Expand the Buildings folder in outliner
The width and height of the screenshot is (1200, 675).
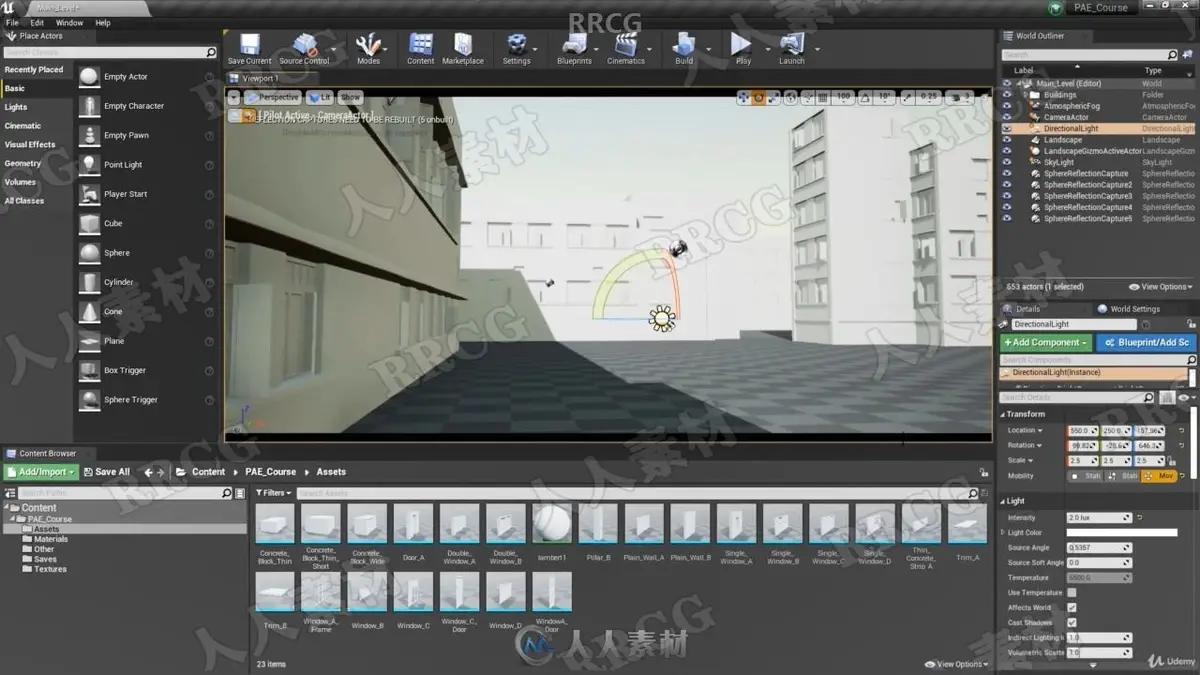click(x=1023, y=95)
